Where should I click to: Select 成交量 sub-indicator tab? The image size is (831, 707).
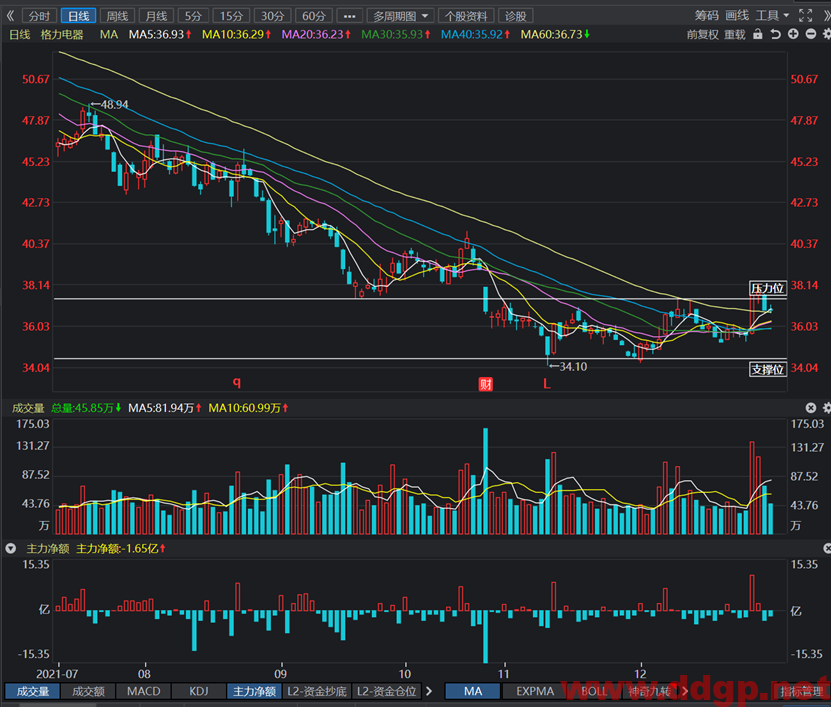33,691
